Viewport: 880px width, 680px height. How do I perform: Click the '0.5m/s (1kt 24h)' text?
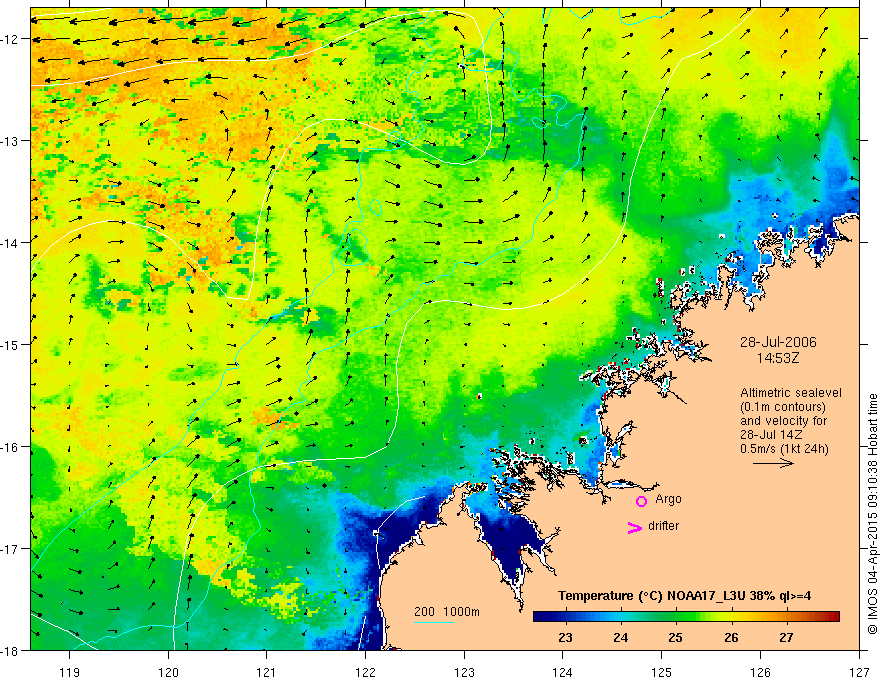pyautogui.click(x=784, y=448)
